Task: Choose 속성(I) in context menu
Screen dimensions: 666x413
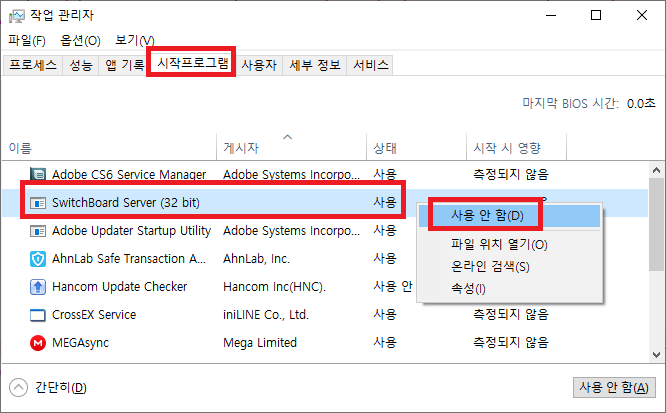Action: coord(509,289)
